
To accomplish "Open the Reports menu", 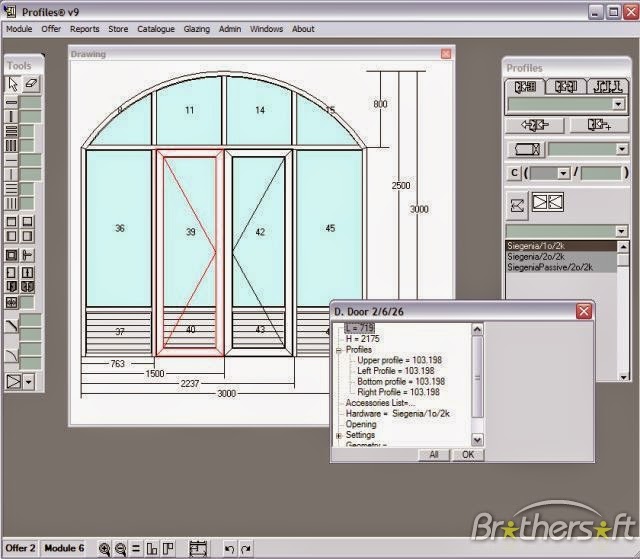I will coord(84,29).
